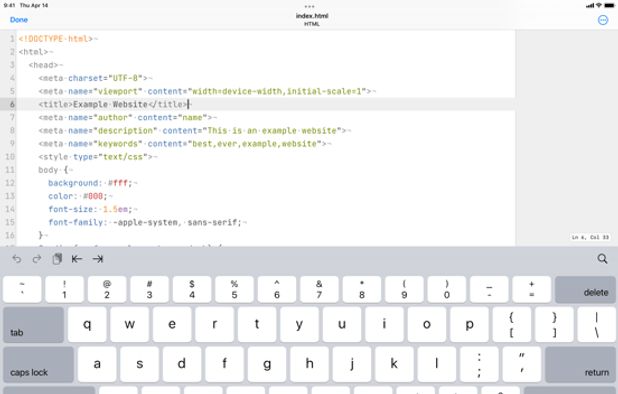Tap the u key
This screenshot has height=394, width=618.
[x=342, y=325]
